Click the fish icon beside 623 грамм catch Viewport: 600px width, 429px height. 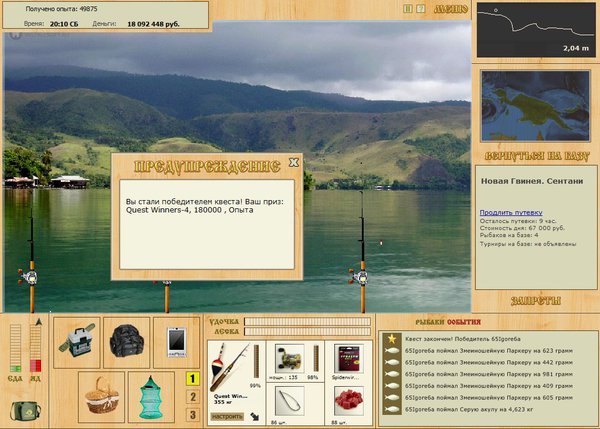[392, 351]
